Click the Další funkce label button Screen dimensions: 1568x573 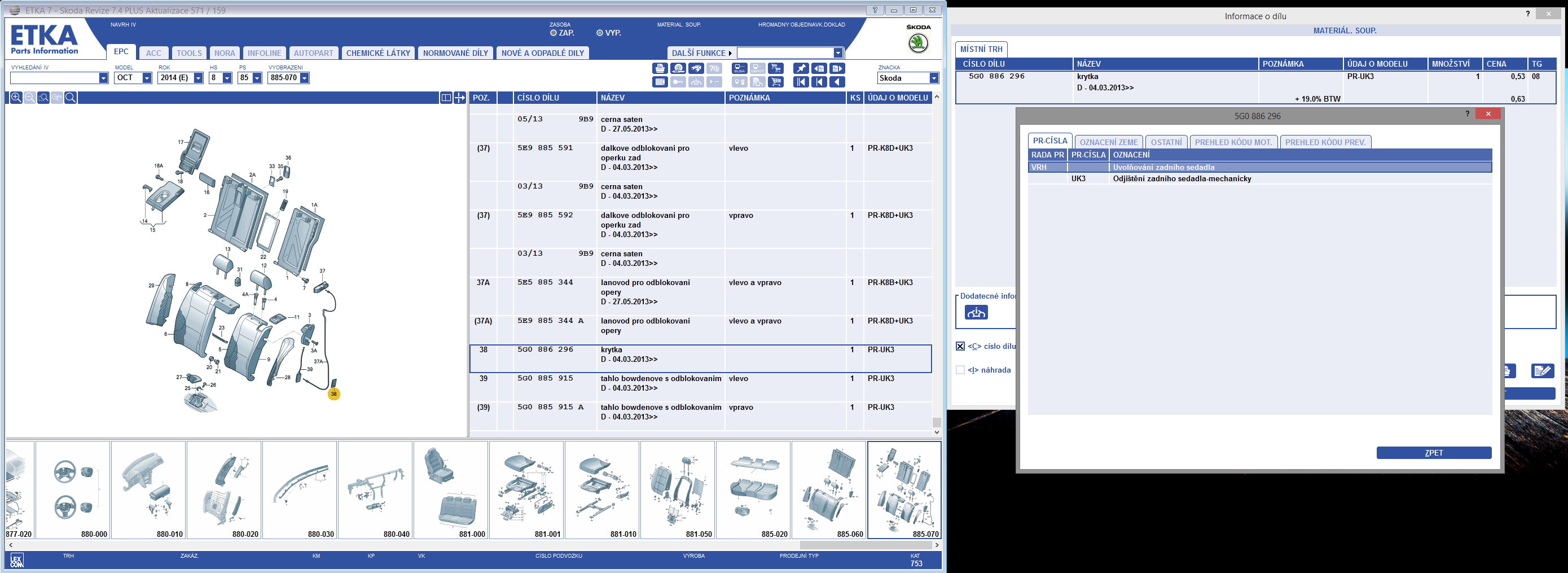coord(701,53)
